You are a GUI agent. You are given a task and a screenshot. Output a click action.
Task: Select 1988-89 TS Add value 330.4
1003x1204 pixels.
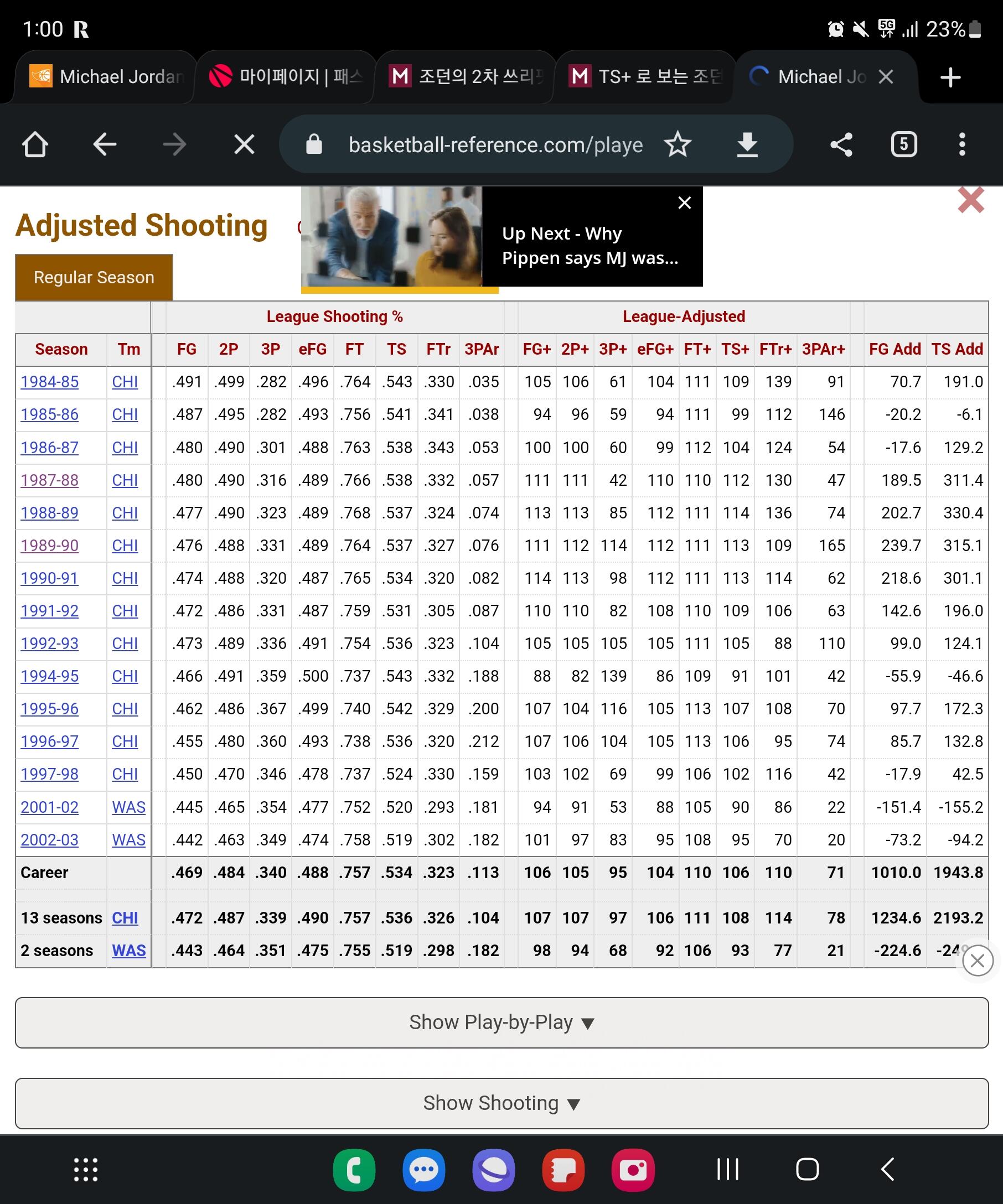964,512
